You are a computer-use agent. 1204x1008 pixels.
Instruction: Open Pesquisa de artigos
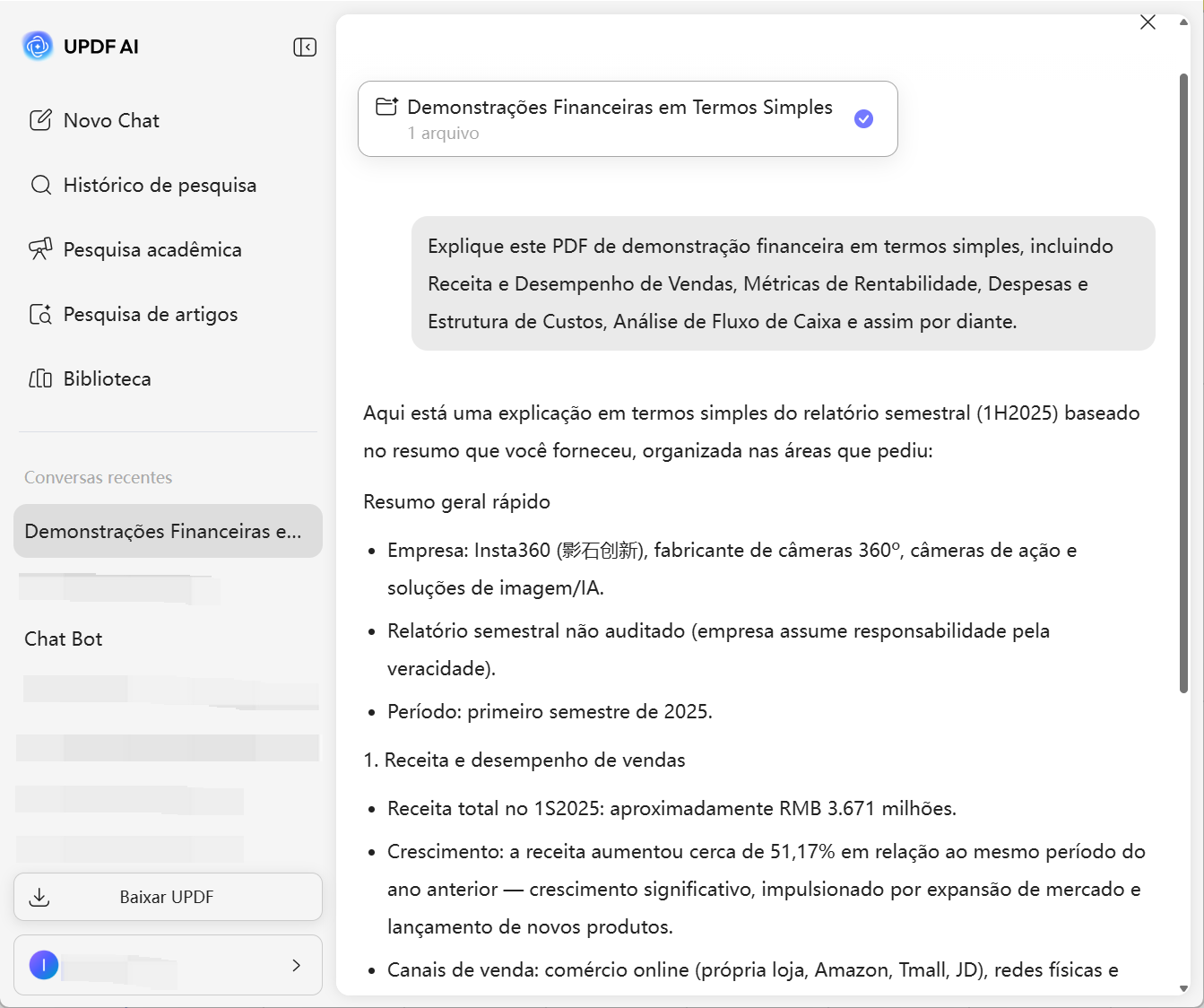(150, 314)
